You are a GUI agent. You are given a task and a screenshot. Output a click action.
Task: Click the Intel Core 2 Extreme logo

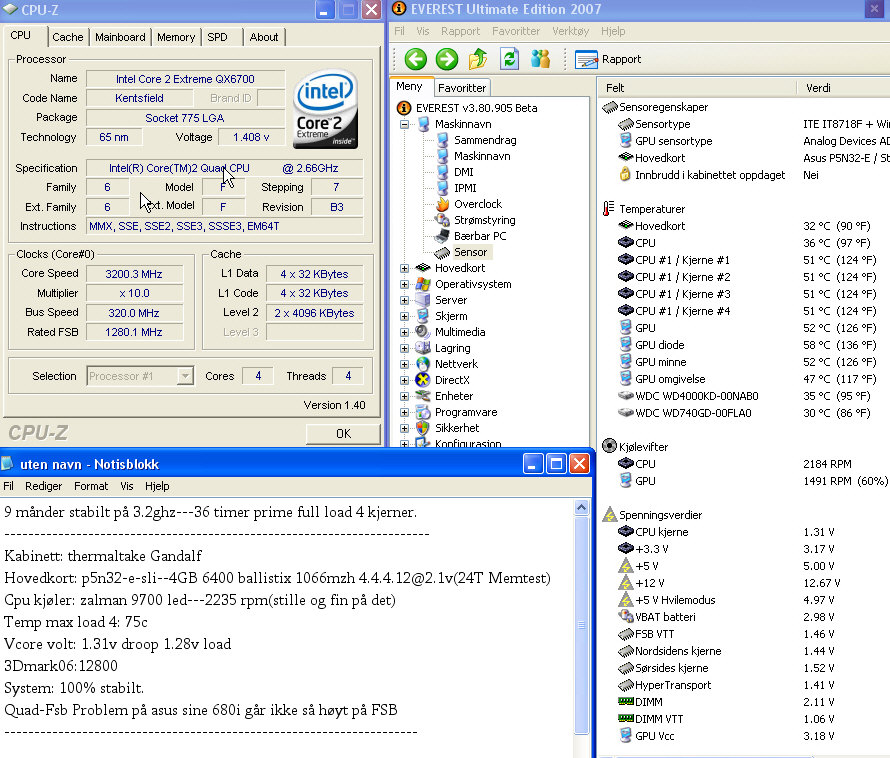tap(325, 109)
